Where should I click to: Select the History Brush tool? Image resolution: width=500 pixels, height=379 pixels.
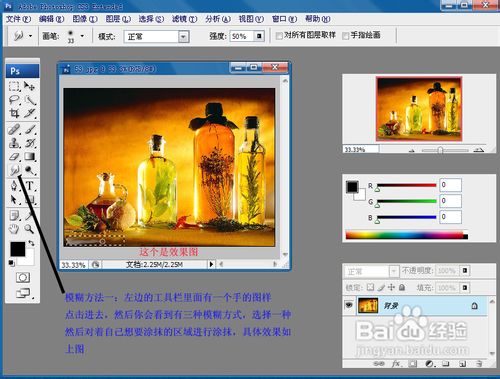pos(30,143)
